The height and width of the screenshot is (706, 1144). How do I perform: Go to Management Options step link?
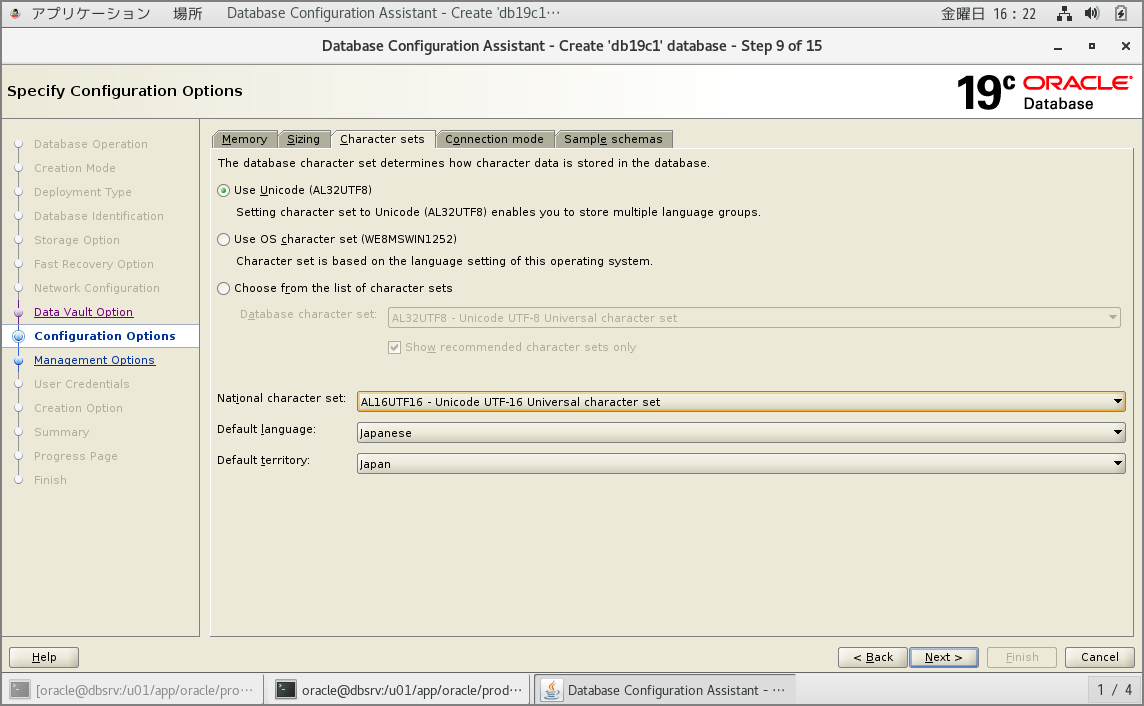click(x=94, y=360)
